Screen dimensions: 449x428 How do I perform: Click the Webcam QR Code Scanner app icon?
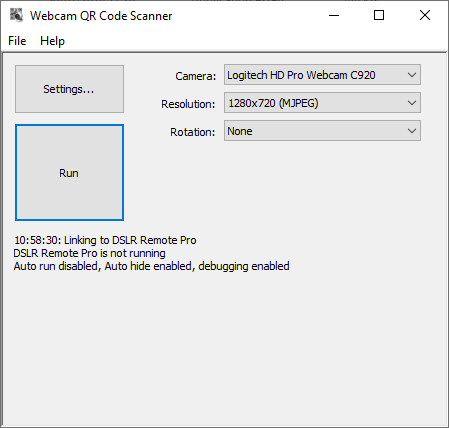click(16, 15)
